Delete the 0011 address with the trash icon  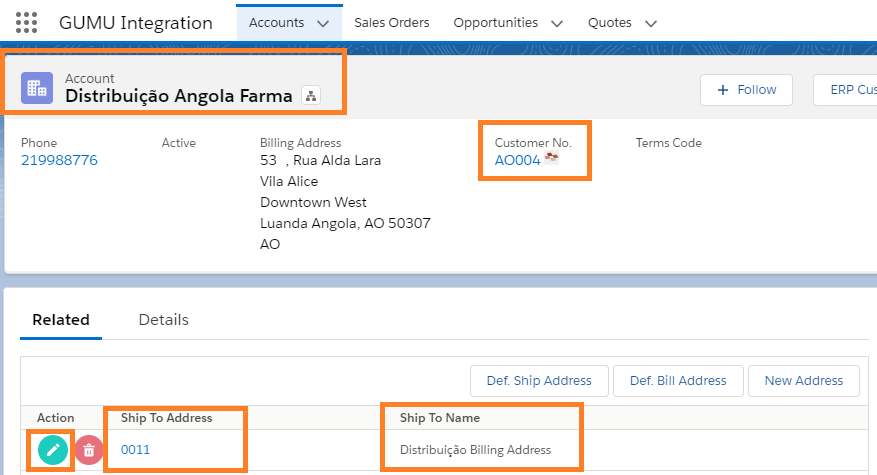89,450
